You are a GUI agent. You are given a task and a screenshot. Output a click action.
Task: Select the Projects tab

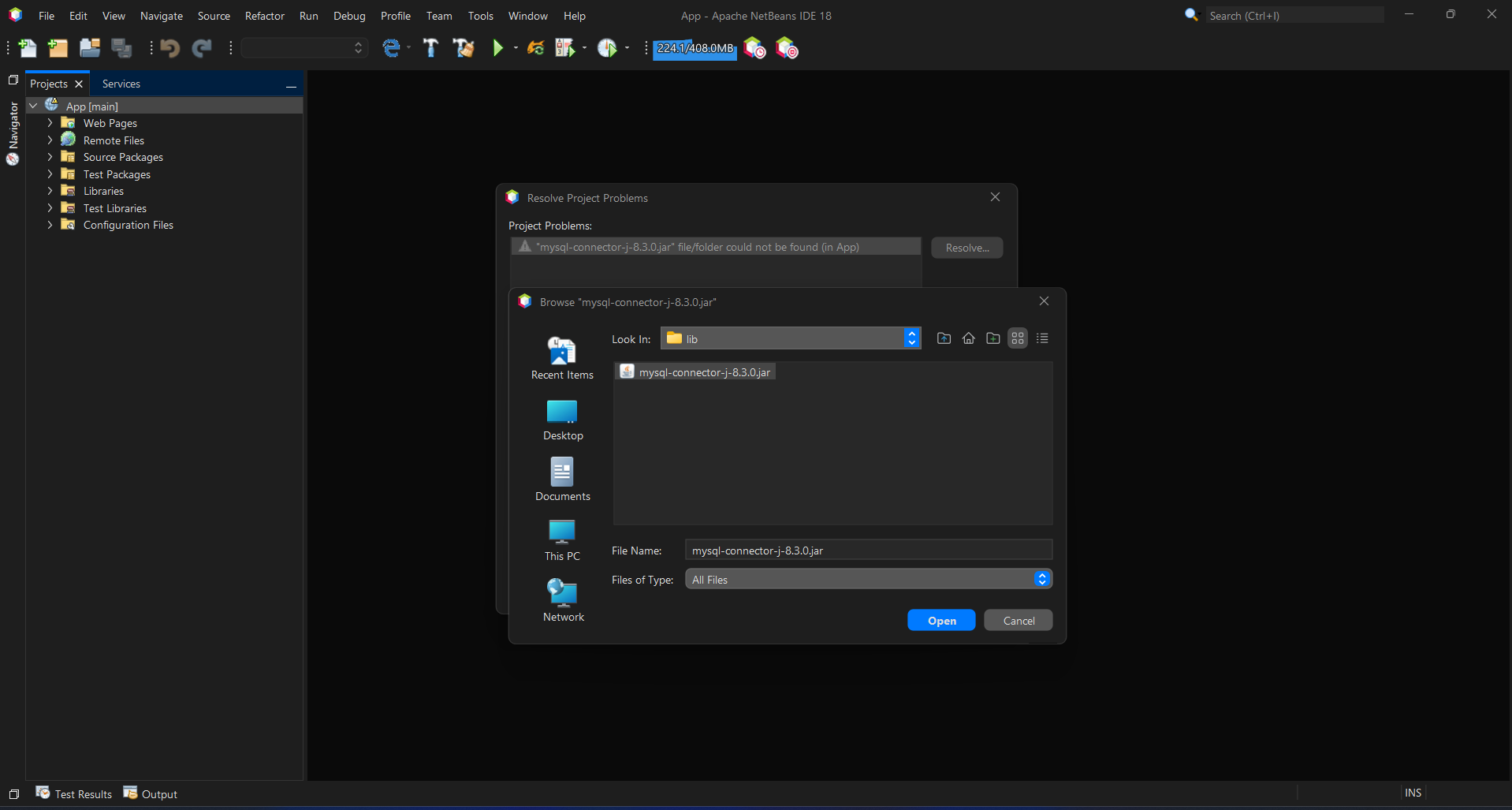pyautogui.click(x=49, y=84)
